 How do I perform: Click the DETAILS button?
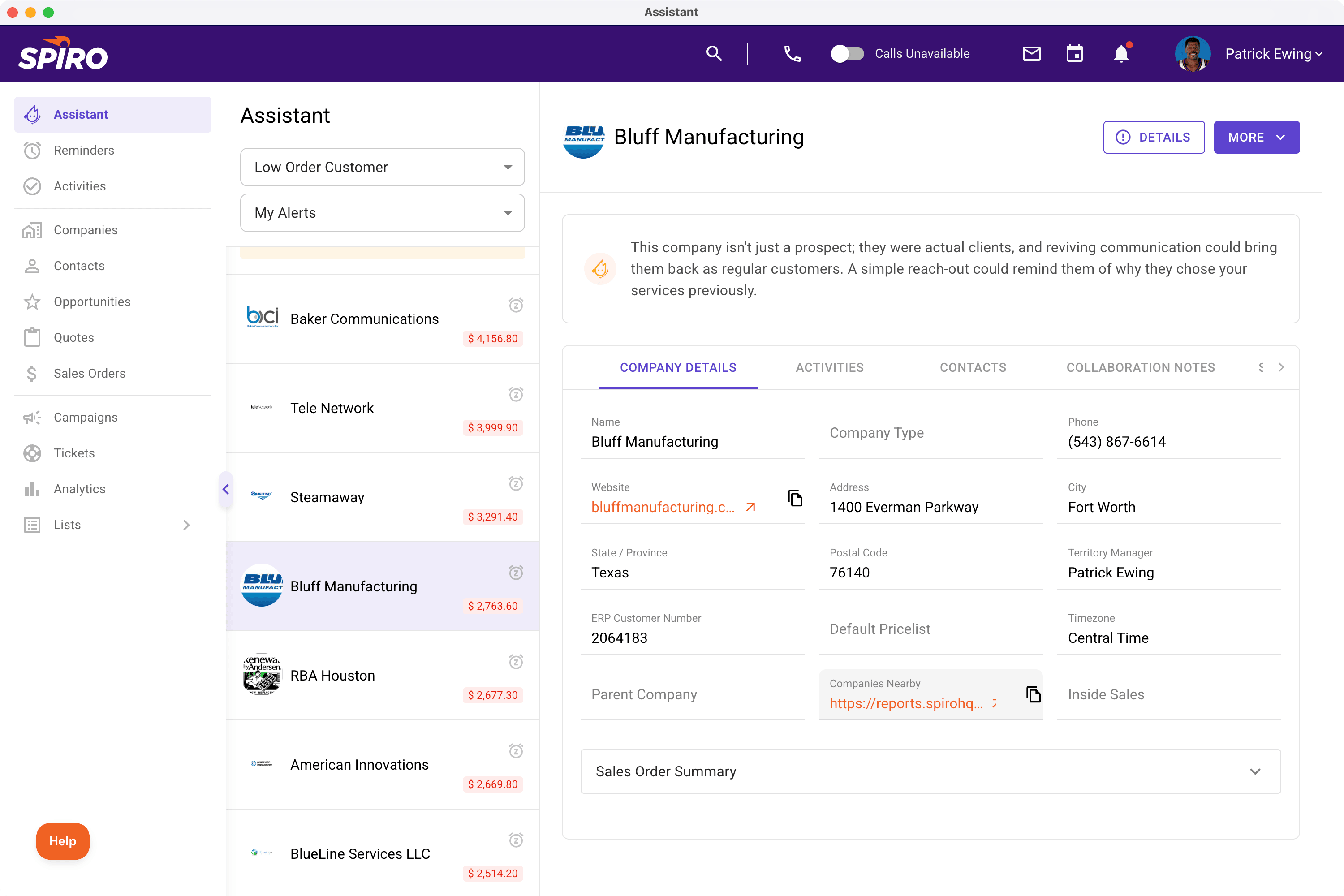click(1154, 137)
